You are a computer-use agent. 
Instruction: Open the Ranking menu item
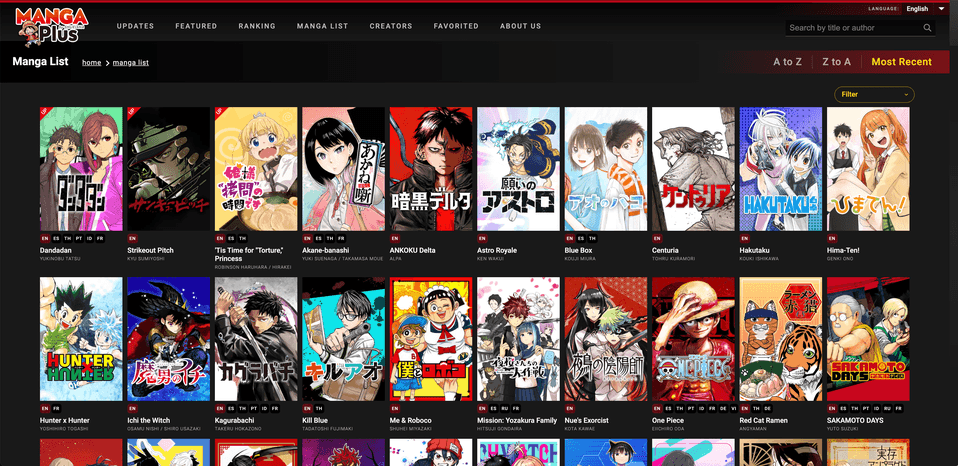coord(257,26)
